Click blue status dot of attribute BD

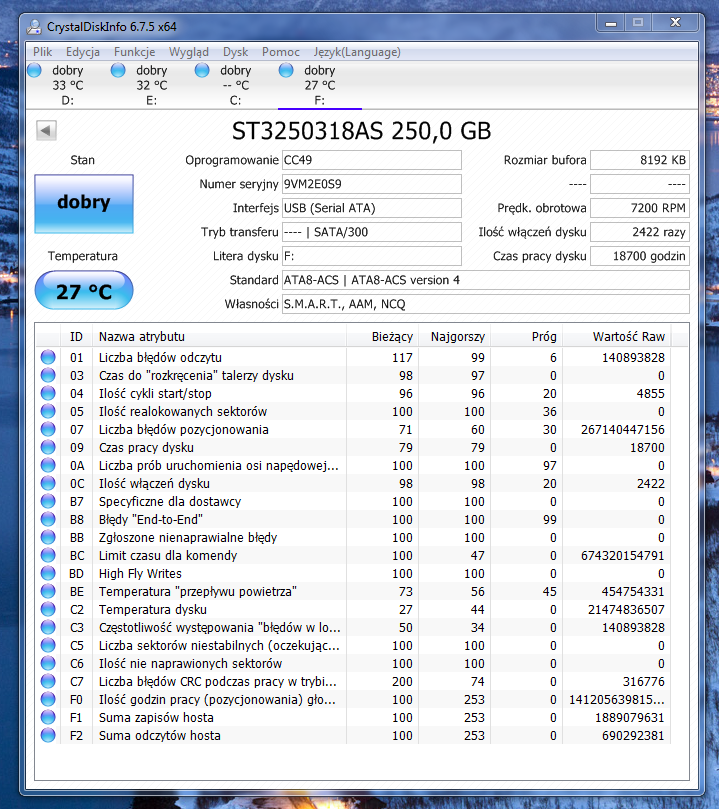click(48, 573)
